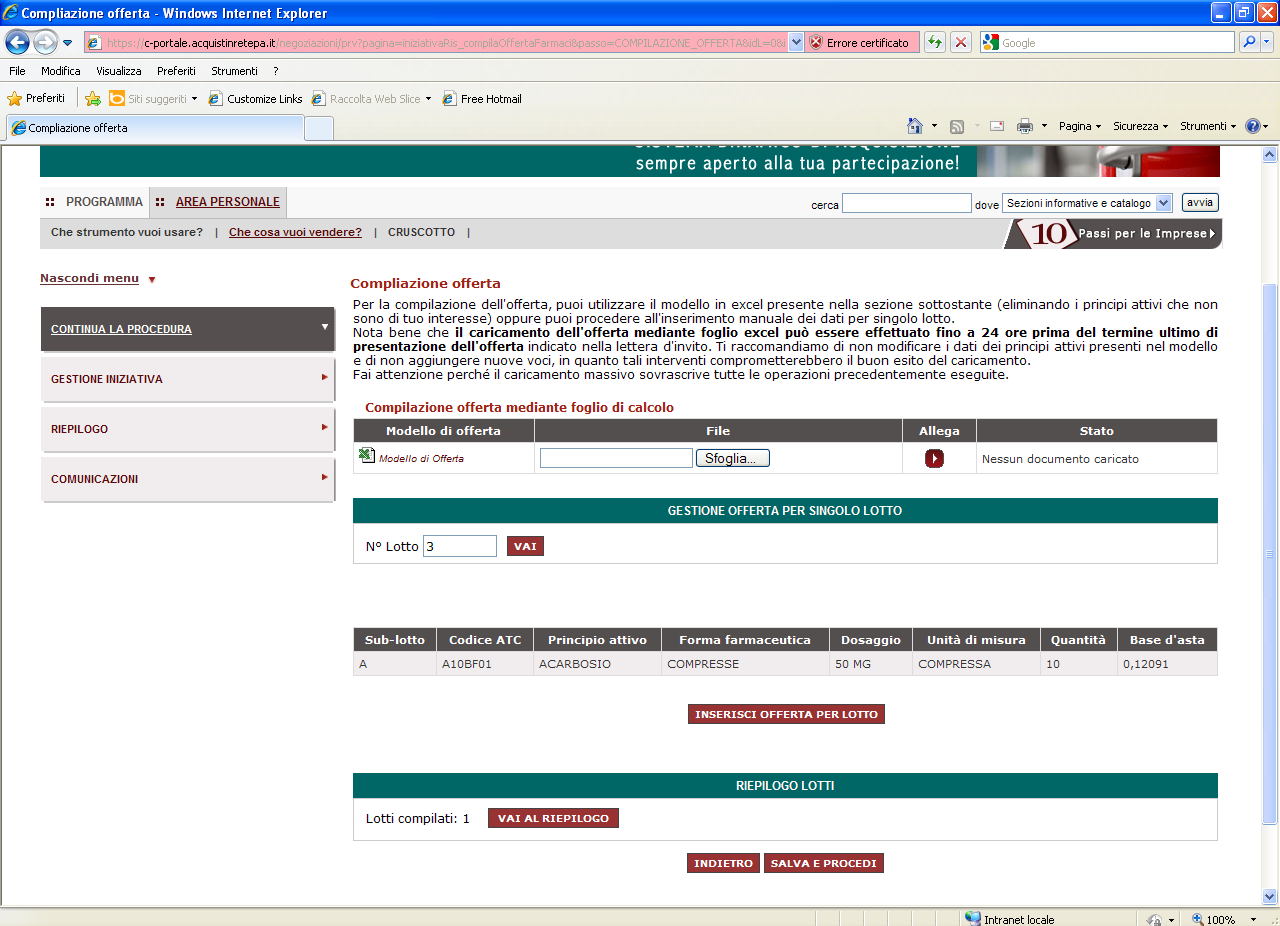Click the help question mark icon

[1252, 126]
